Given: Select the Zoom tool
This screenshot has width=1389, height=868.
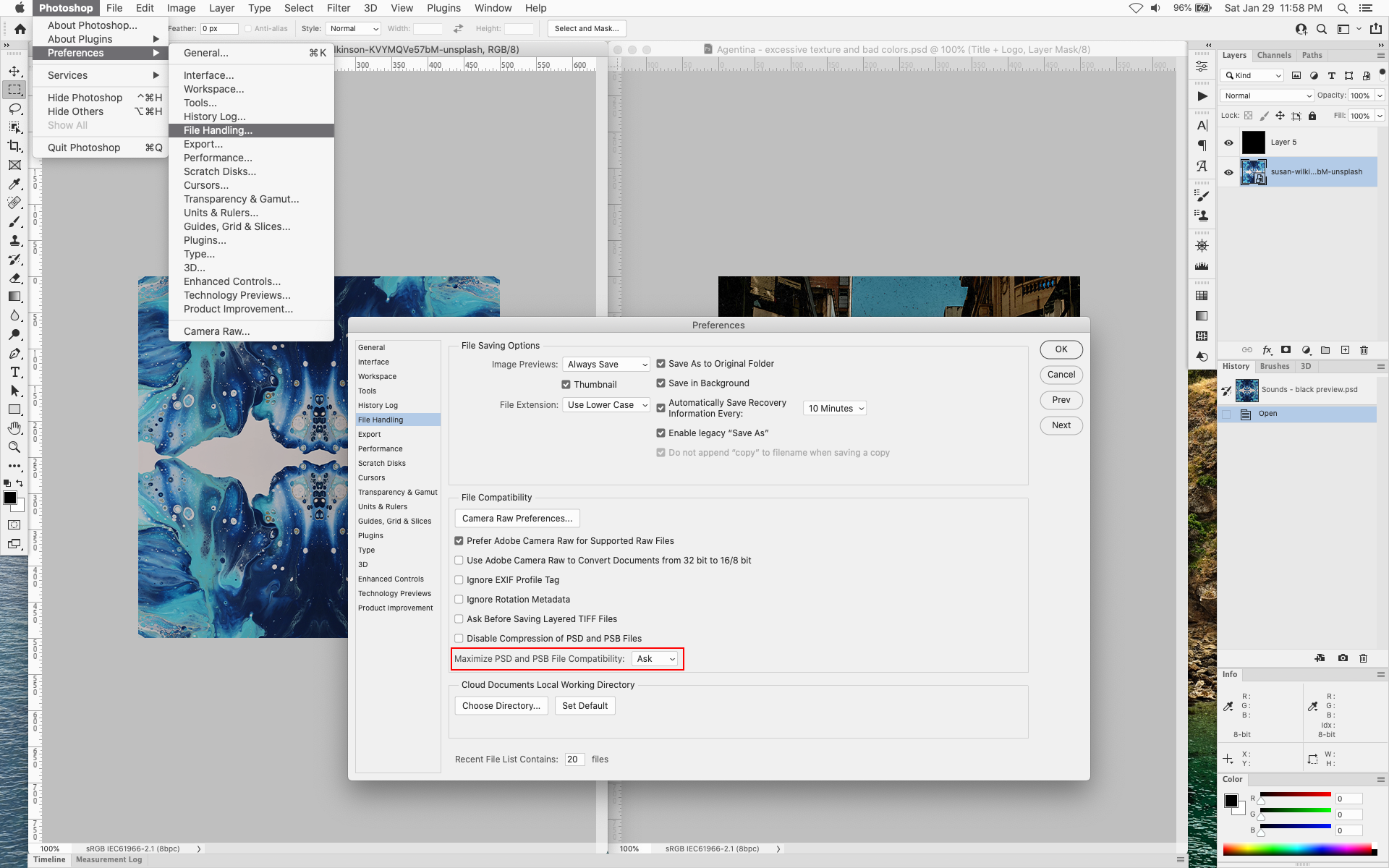Looking at the screenshot, I should coord(14,447).
